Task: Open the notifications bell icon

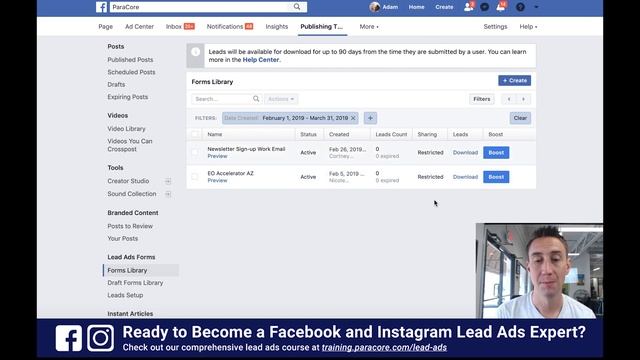Action: [x=501, y=7]
